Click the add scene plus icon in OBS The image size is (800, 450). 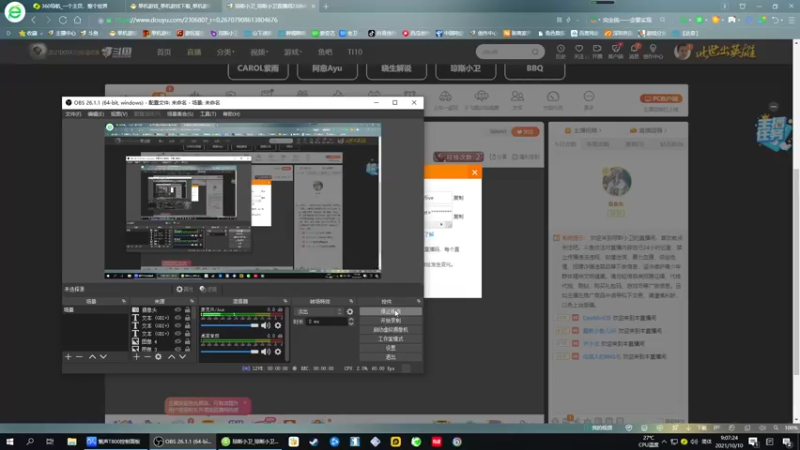coord(68,357)
